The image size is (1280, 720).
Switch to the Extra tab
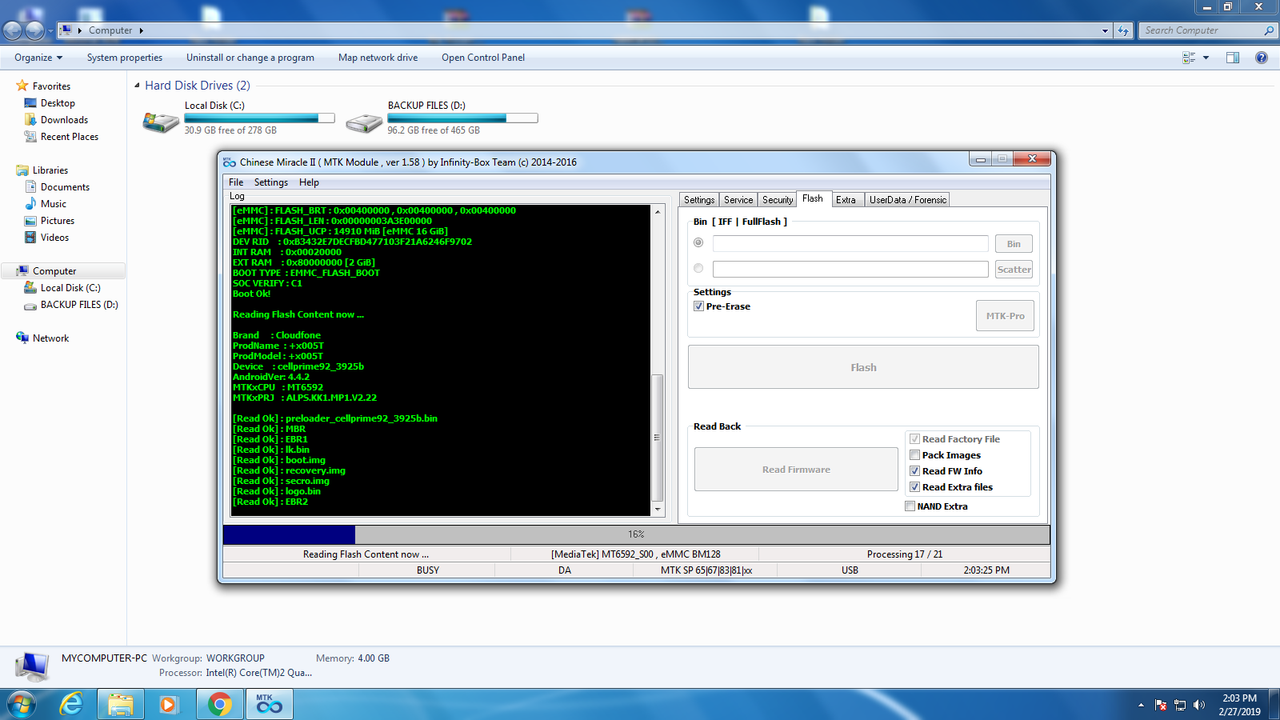tap(846, 200)
